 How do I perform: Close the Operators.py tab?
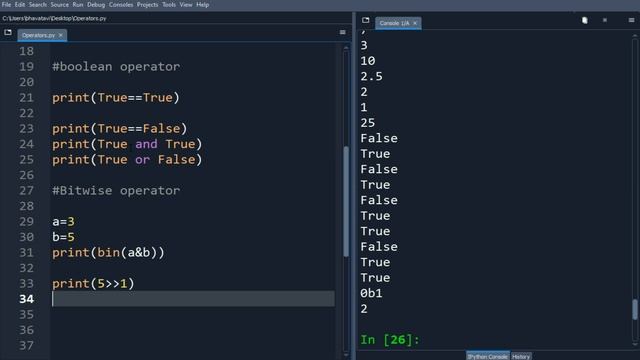(x=61, y=35)
